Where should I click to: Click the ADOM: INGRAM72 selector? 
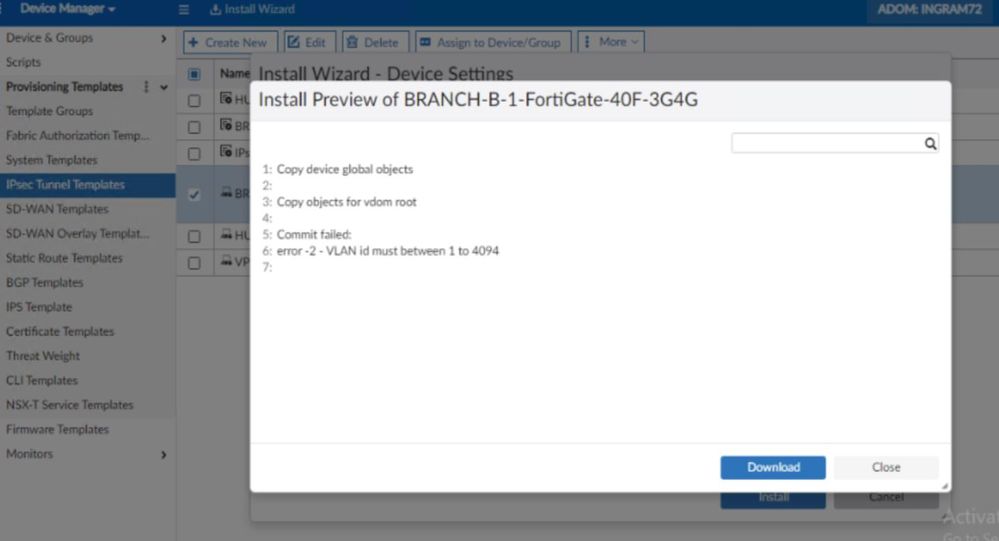coord(929,10)
